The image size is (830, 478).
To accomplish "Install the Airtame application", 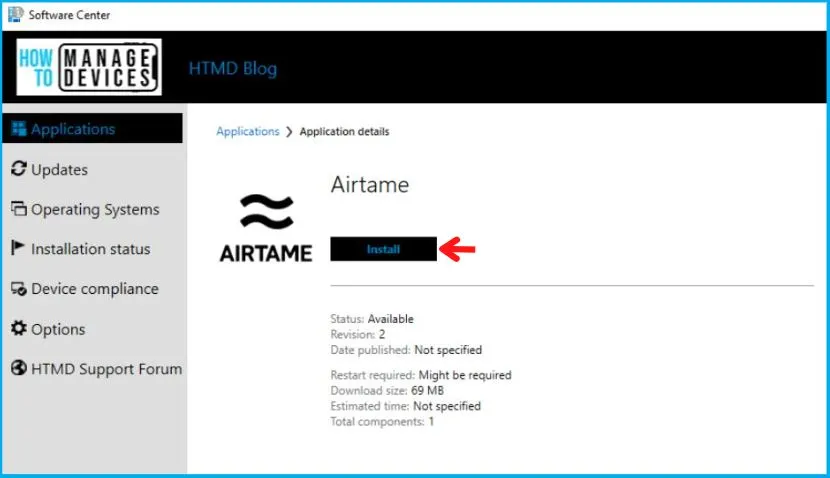I will [x=383, y=249].
